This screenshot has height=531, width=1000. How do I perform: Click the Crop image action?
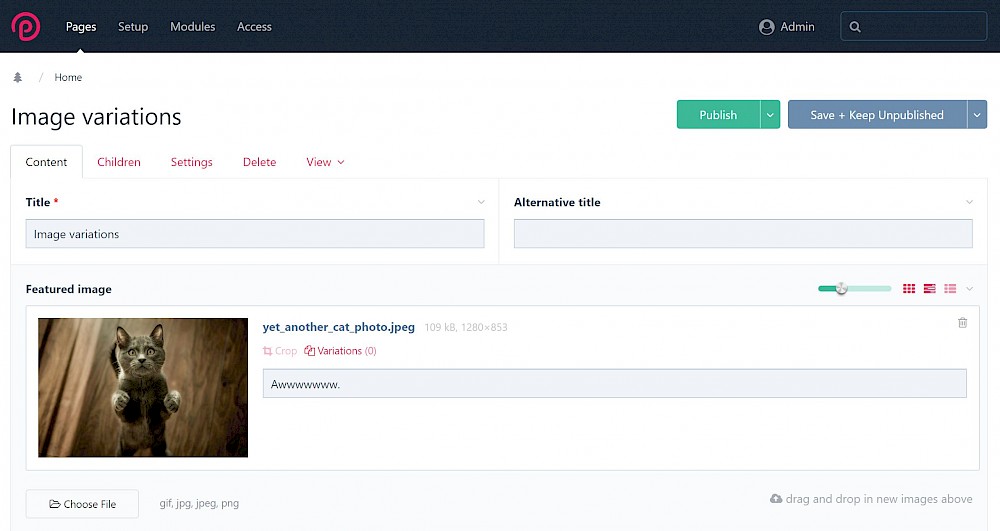point(280,351)
